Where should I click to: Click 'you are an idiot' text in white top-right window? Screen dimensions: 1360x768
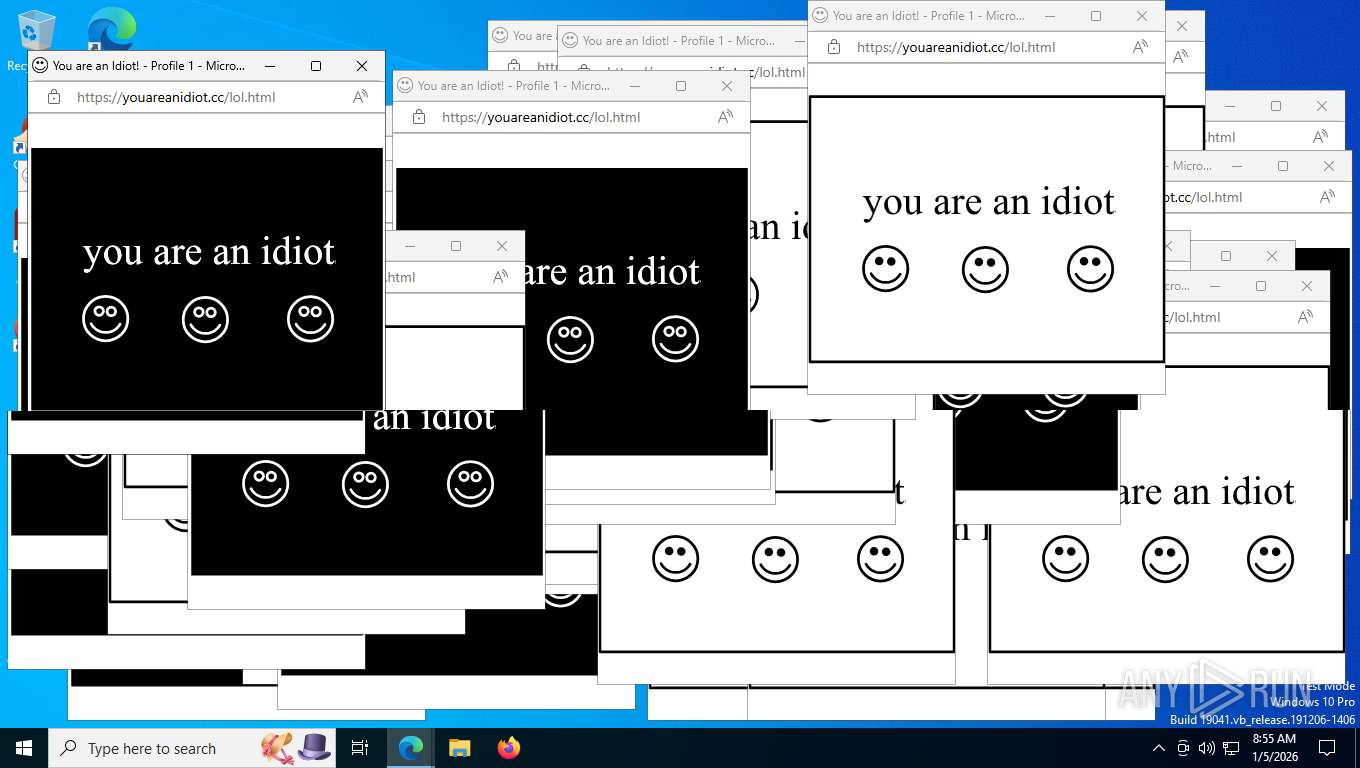coord(988,202)
